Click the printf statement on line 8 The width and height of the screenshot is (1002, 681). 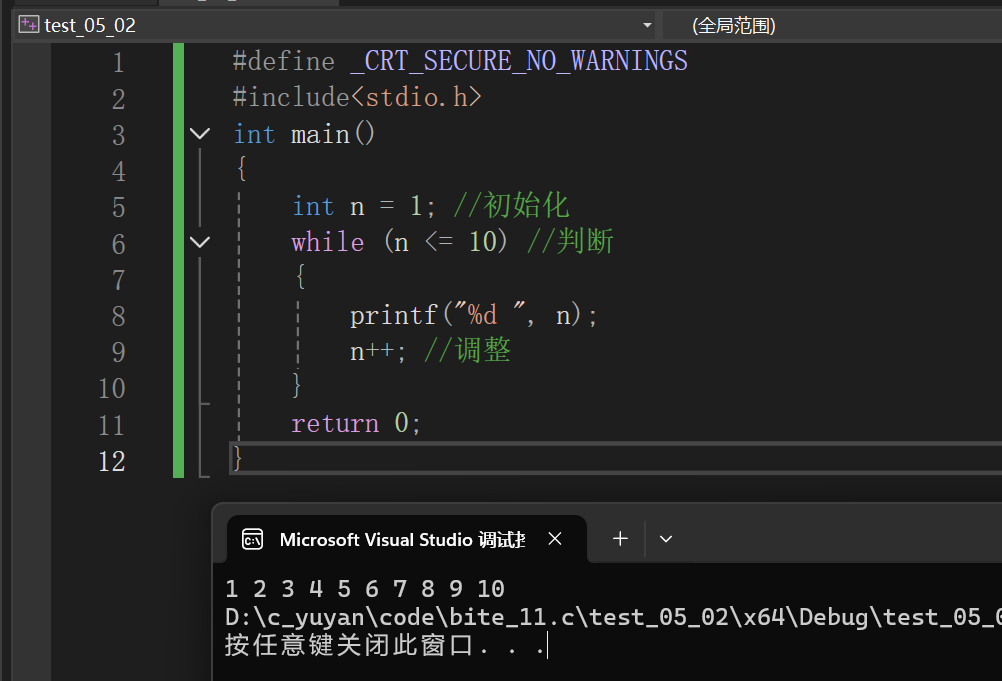pos(474,315)
